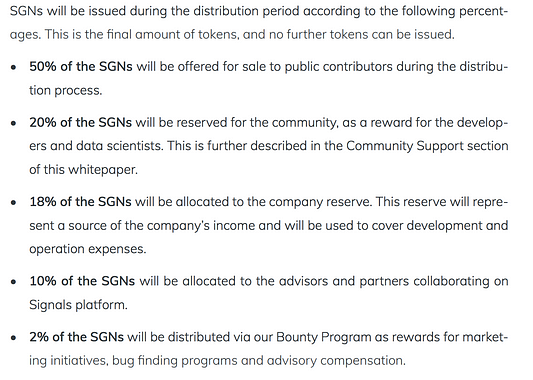Click the words 'Signals platform.'
This screenshot has width=533, height=380.
tap(78, 305)
